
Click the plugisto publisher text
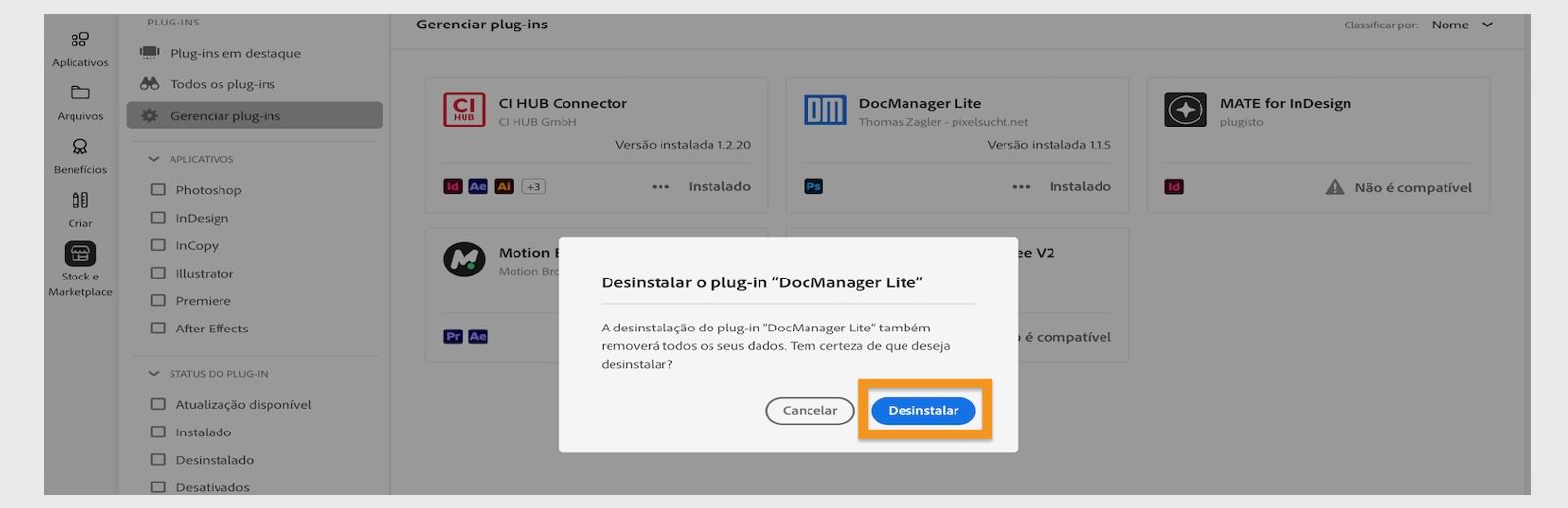point(1242,122)
